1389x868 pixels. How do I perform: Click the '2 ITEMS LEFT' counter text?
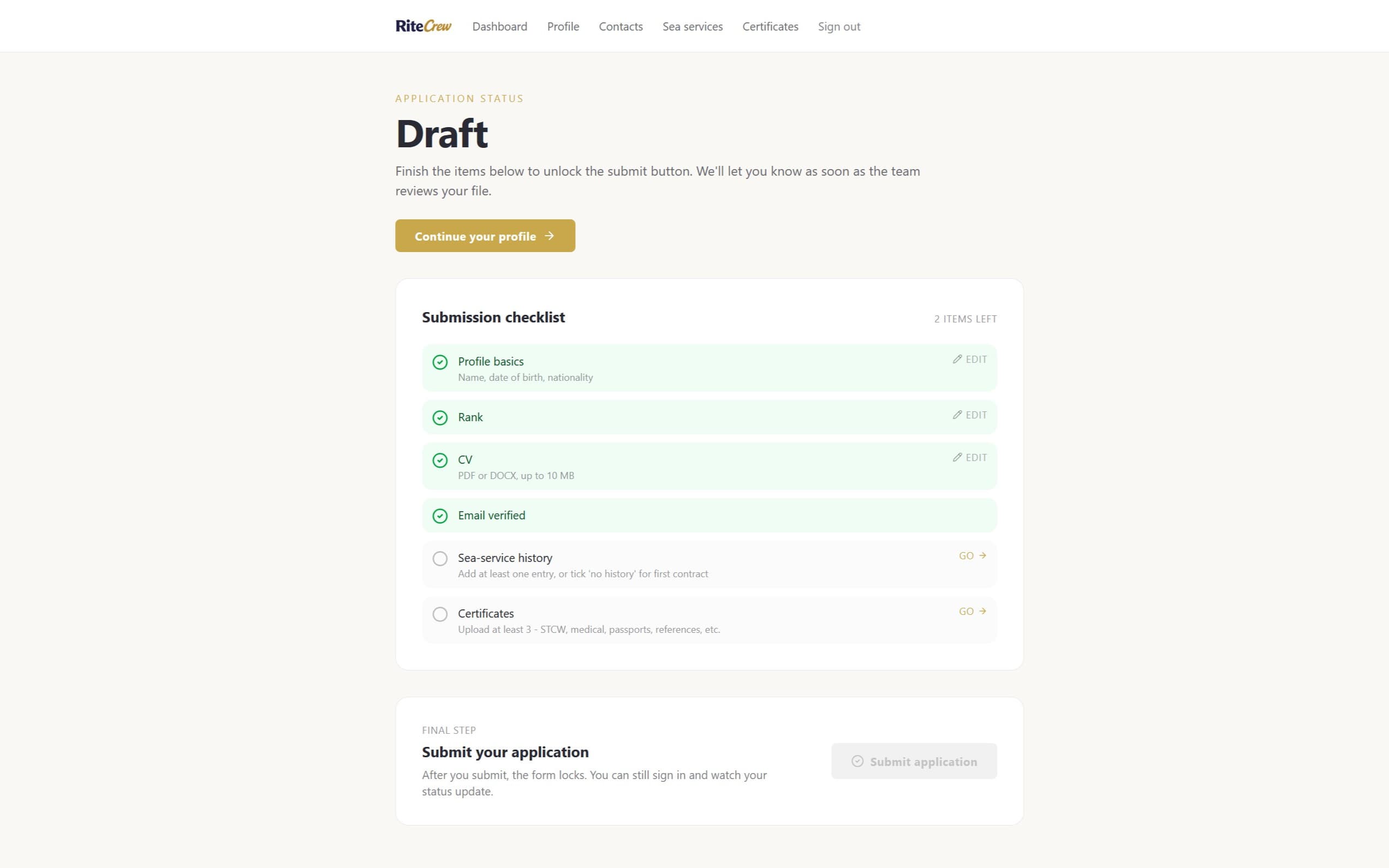coord(965,319)
